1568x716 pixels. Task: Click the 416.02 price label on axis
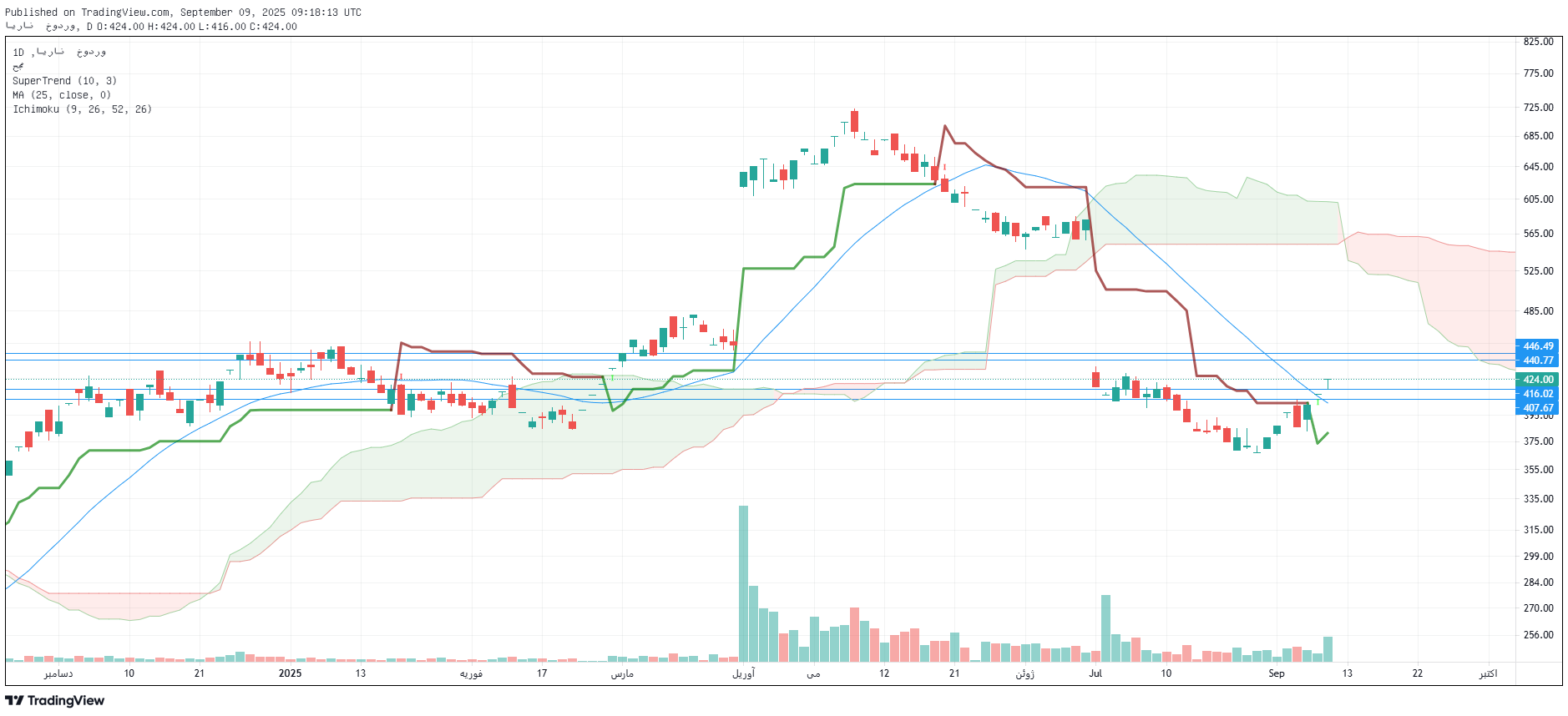point(1537,394)
